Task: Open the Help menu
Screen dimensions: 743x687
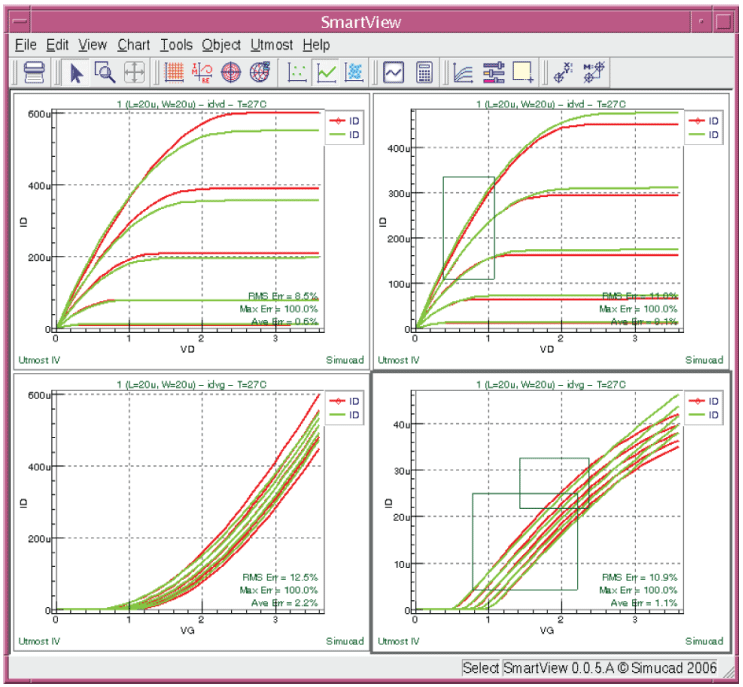Action: pos(316,45)
